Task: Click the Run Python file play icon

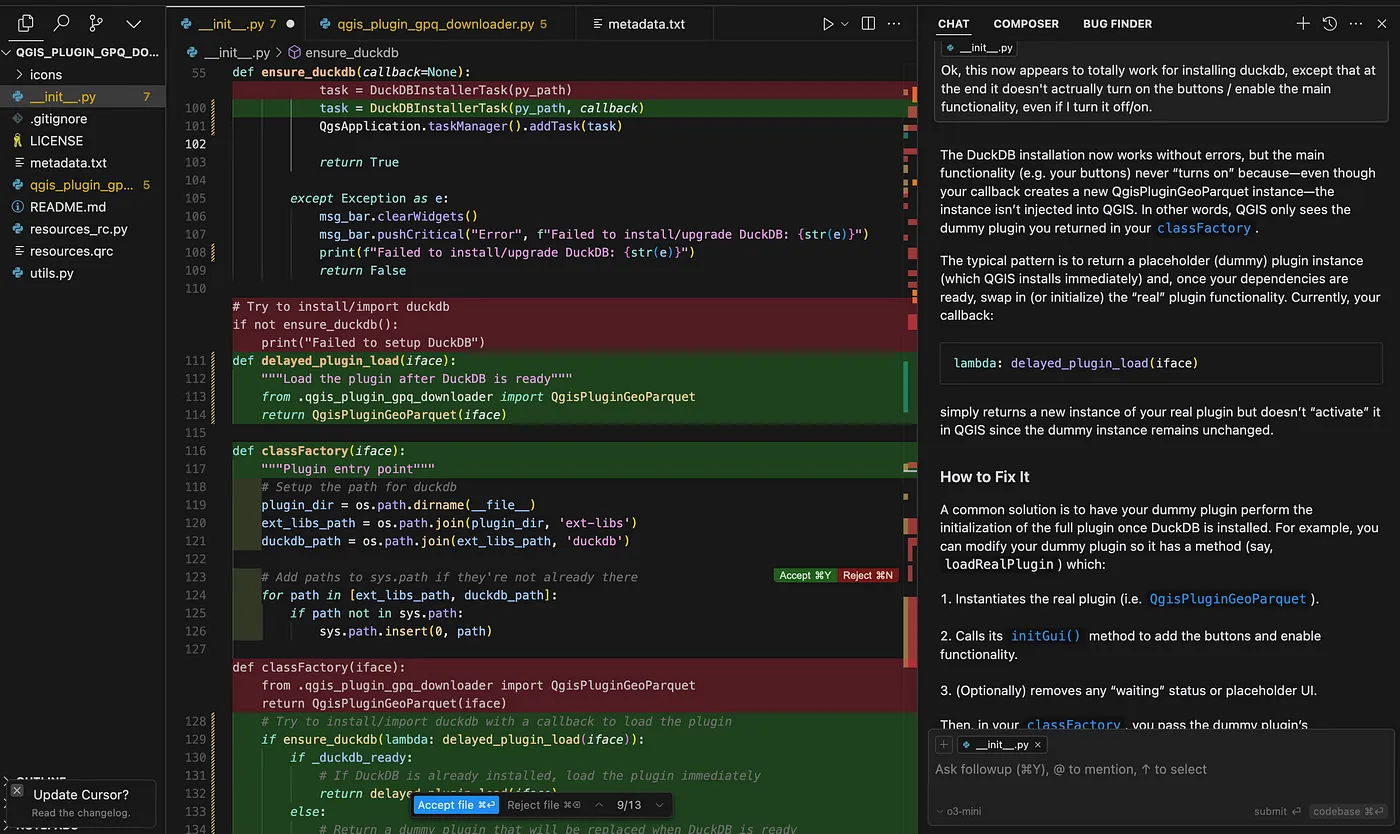Action: 828,24
